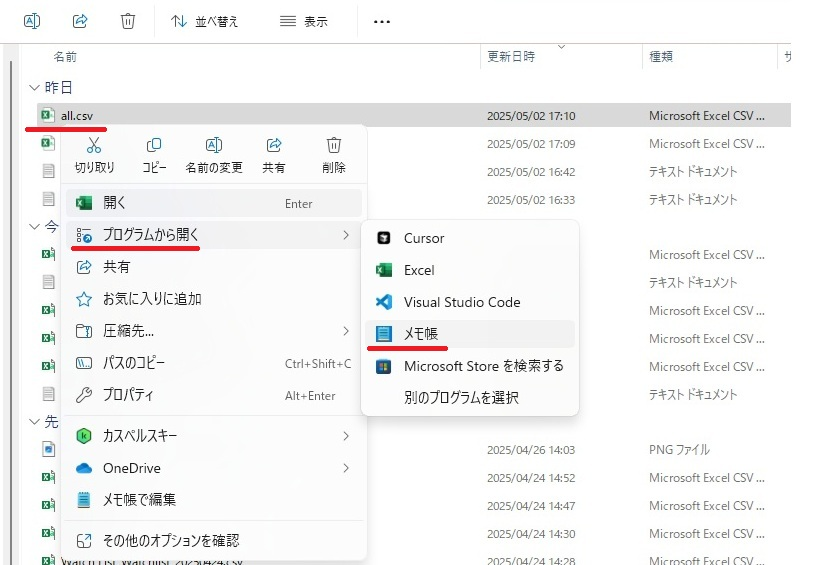The height and width of the screenshot is (565, 817).
Task: Click the chevron arrow beside 圧縮先...
Action: tap(346, 331)
